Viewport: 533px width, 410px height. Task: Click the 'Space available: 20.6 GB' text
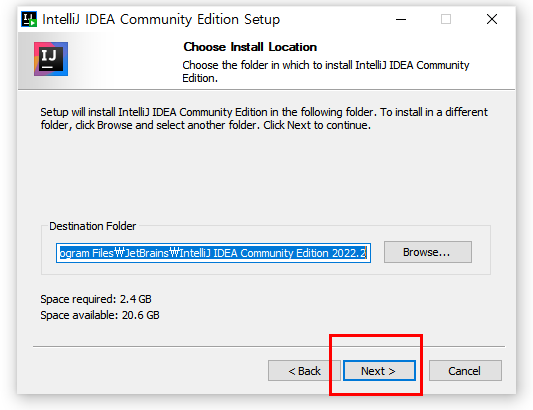[100, 315]
